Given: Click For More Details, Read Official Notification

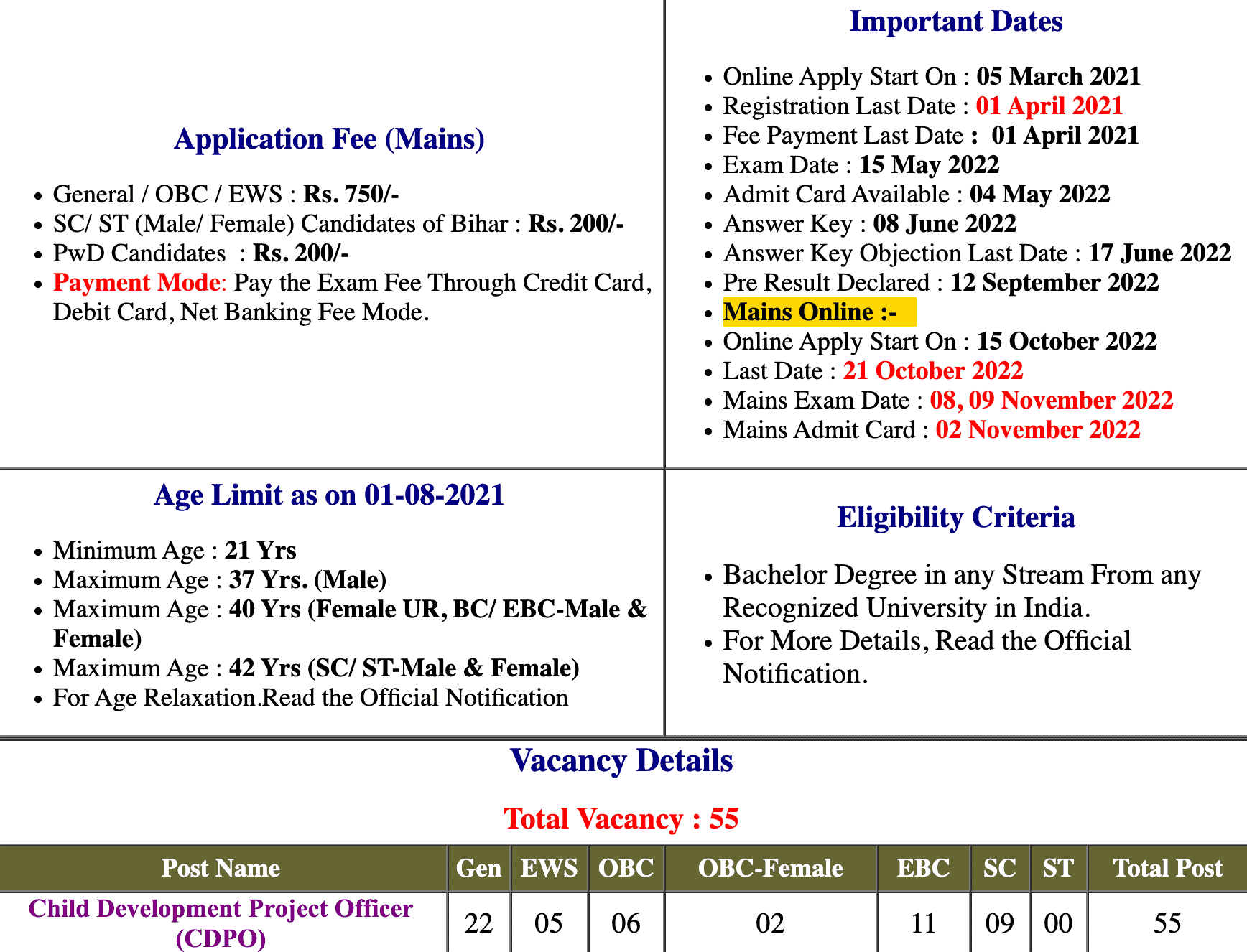Looking at the screenshot, I should coord(927,658).
